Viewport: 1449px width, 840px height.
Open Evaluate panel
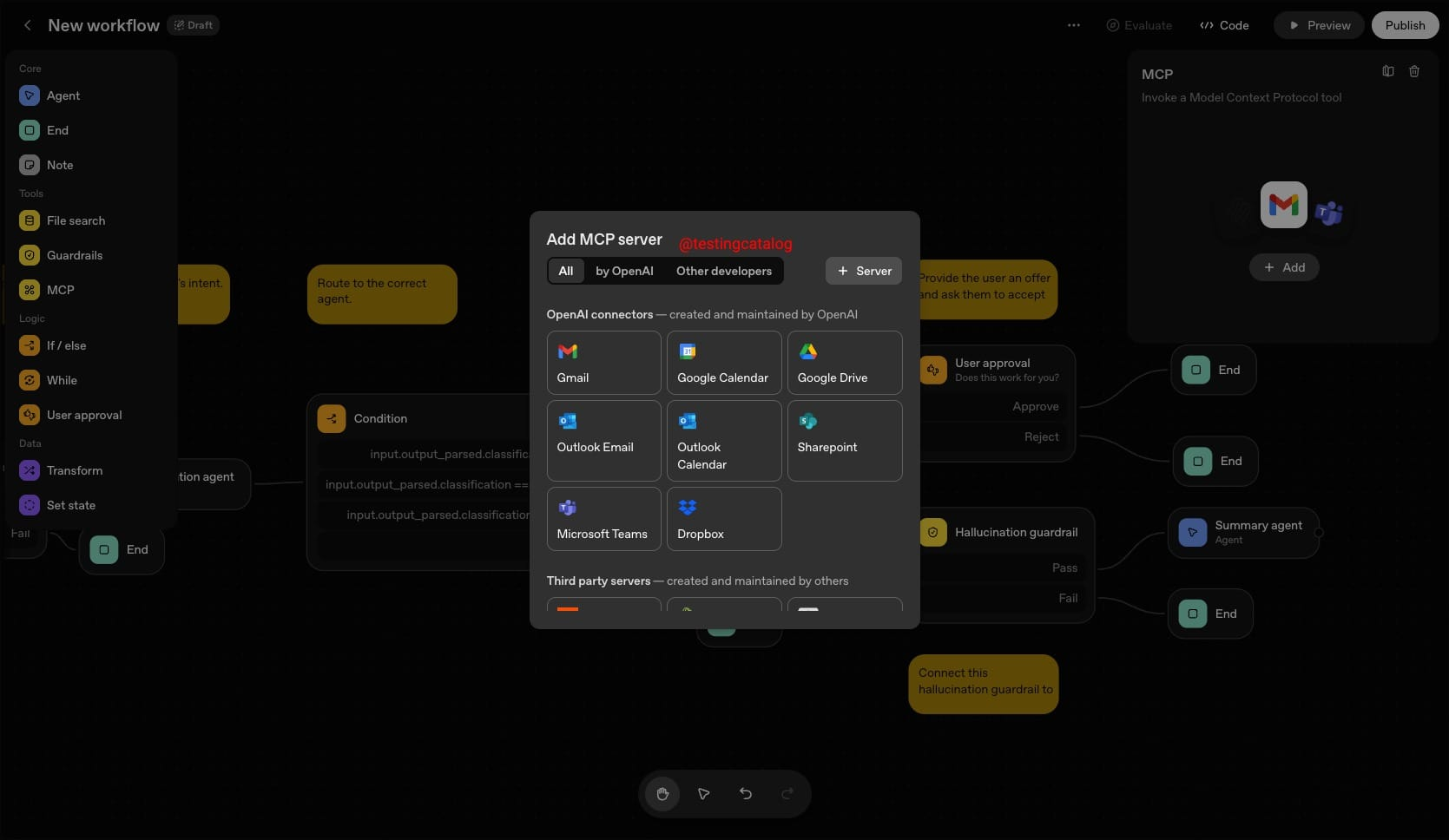(1139, 25)
